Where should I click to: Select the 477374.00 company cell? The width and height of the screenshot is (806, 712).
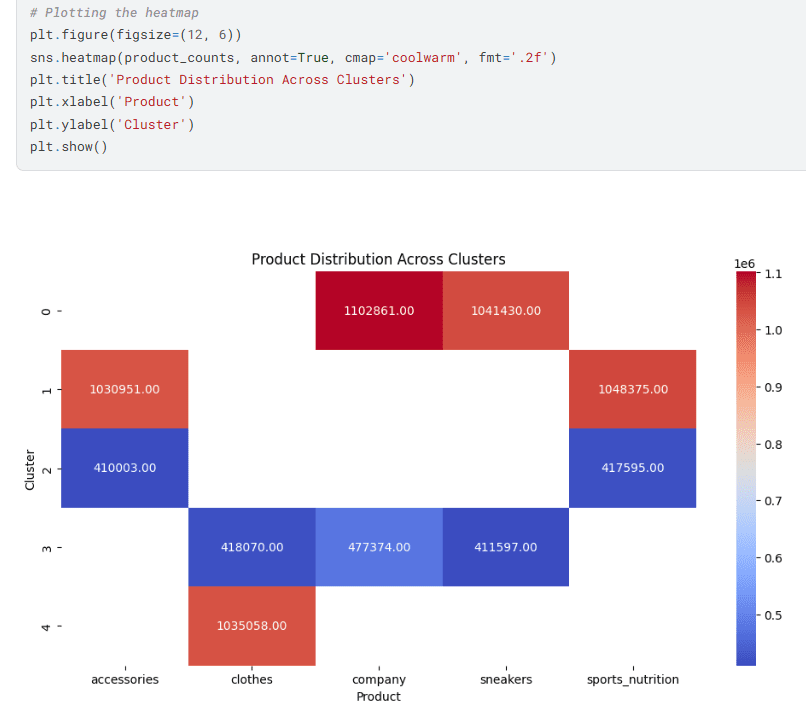pos(378,547)
